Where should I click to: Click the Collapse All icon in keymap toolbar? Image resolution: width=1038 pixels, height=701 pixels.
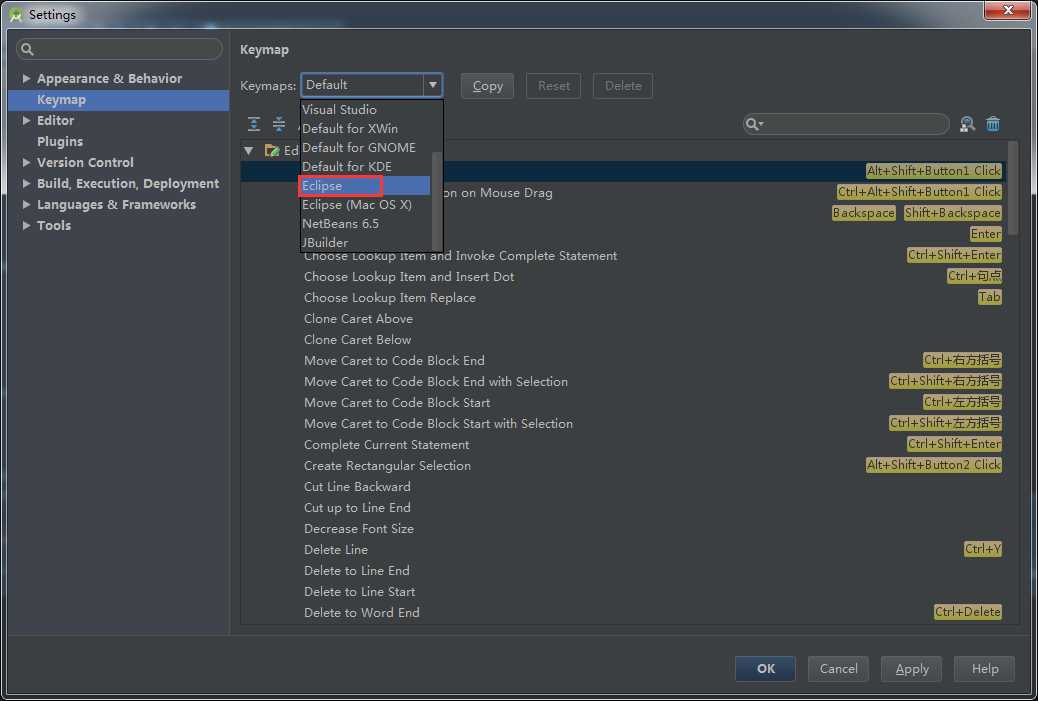[x=279, y=124]
